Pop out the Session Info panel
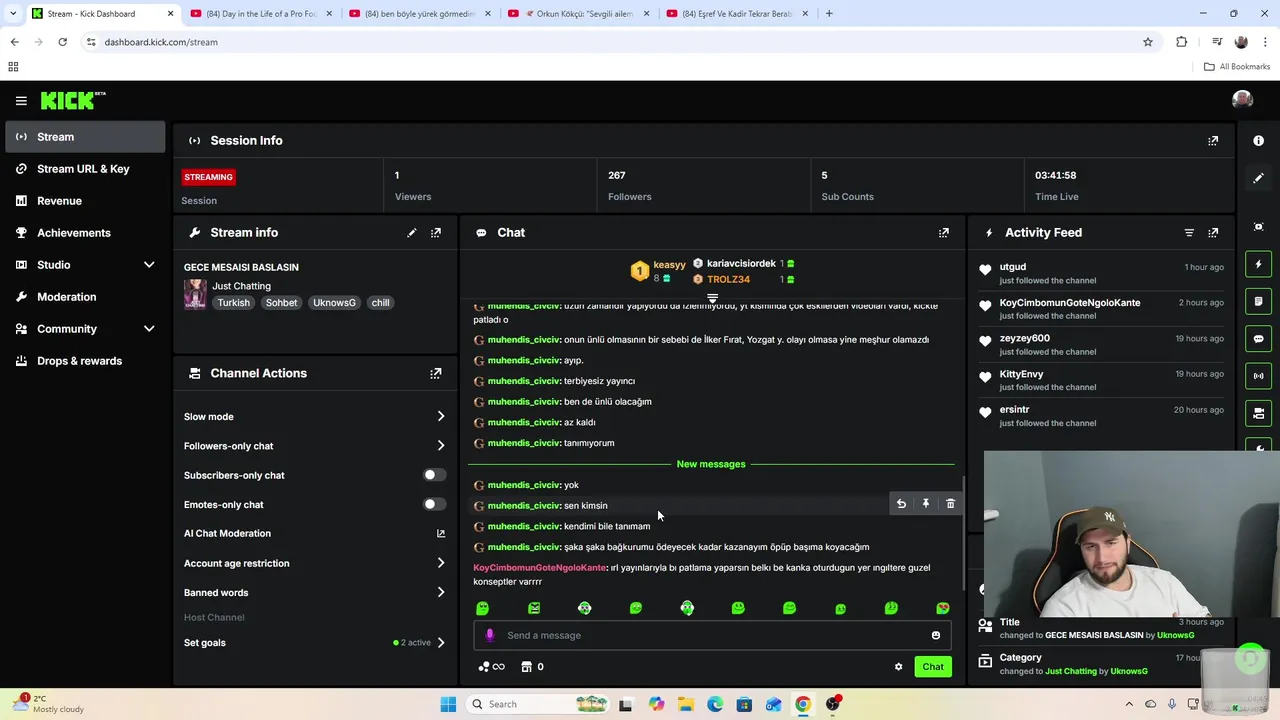The image size is (1280, 720). [1213, 141]
